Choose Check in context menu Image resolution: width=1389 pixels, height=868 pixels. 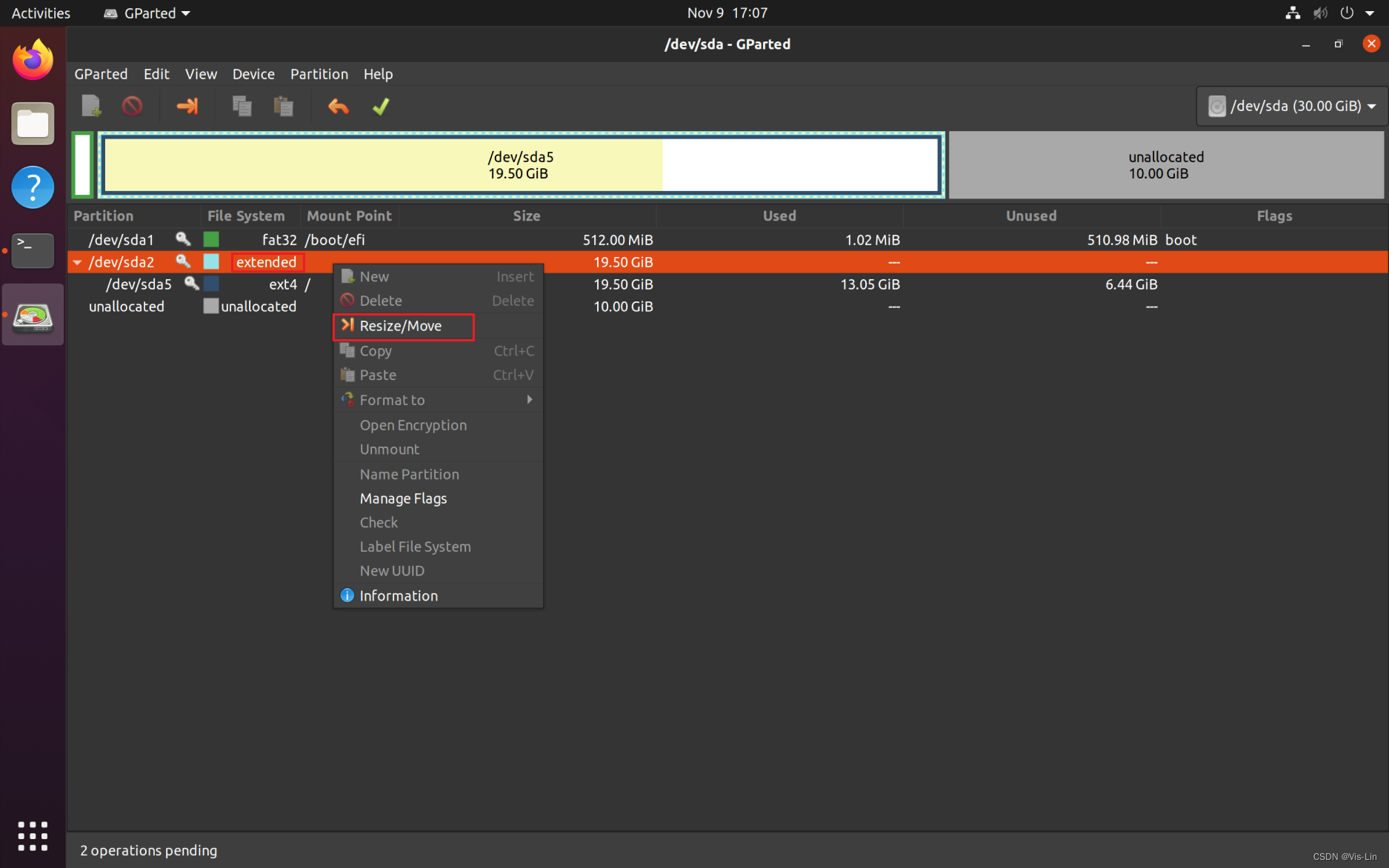pos(439,523)
